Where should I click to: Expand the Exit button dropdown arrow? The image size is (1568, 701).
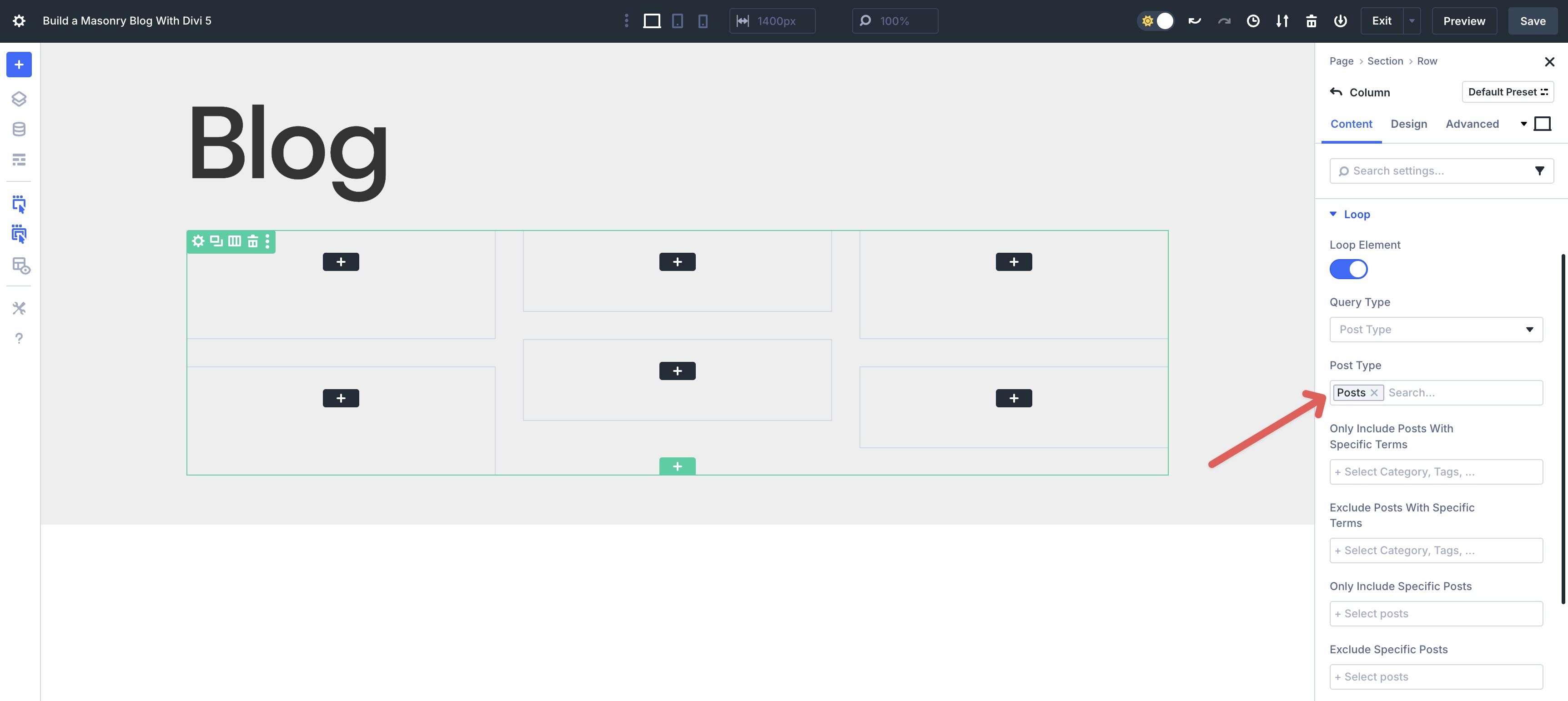pyautogui.click(x=1412, y=20)
